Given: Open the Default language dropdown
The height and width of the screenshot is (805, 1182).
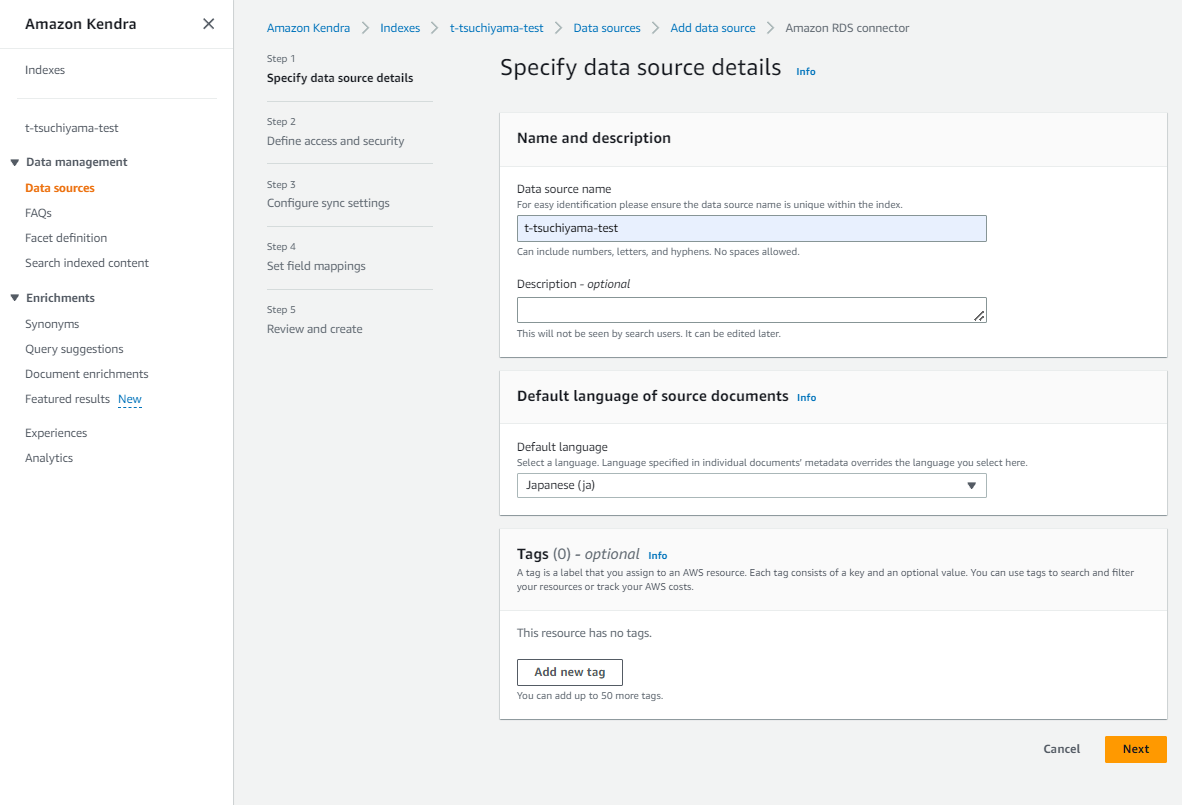Looking at the screenshot, I should click(x=751, y=486).
